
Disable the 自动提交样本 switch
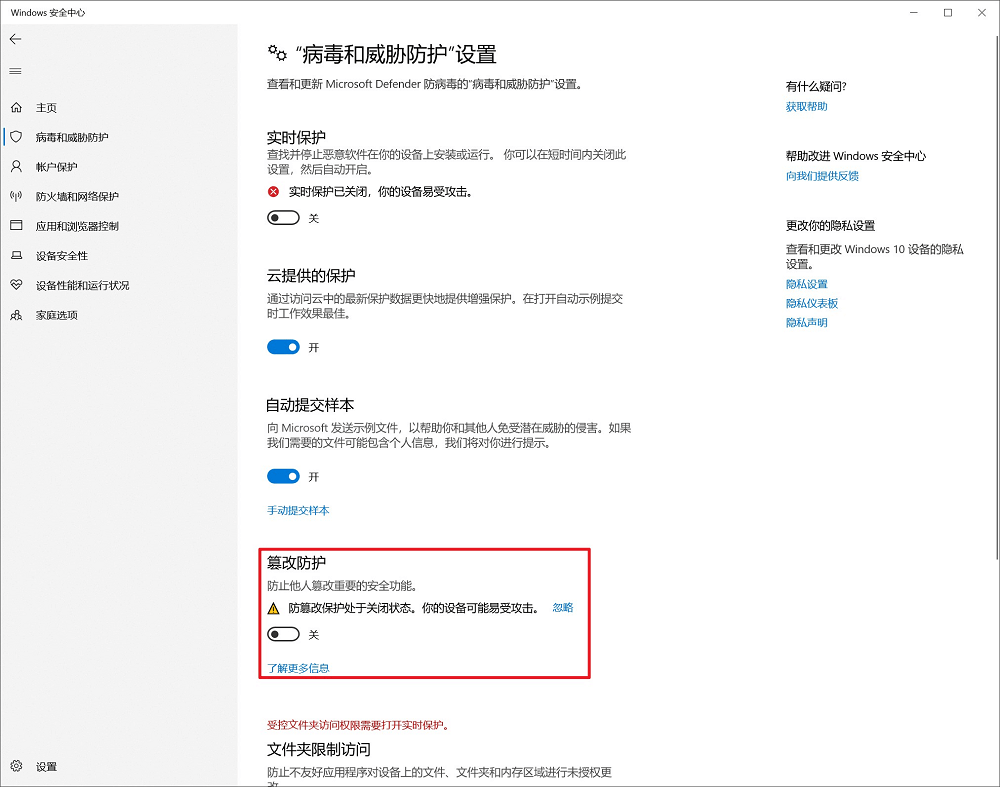[282, 476]
